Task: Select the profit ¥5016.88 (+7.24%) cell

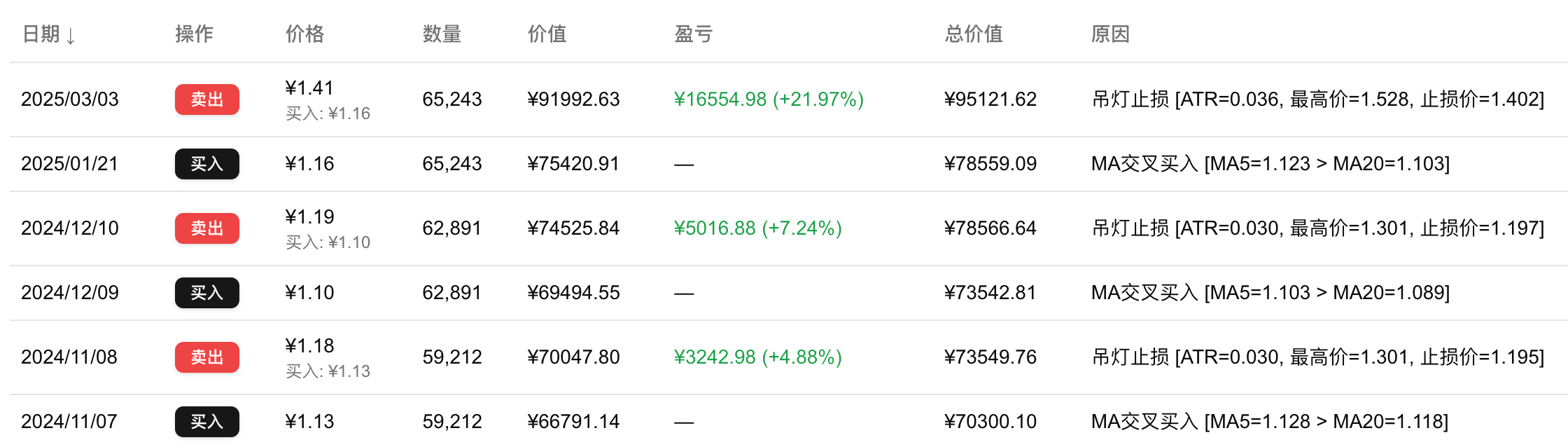Action: [x=757, y=228]
